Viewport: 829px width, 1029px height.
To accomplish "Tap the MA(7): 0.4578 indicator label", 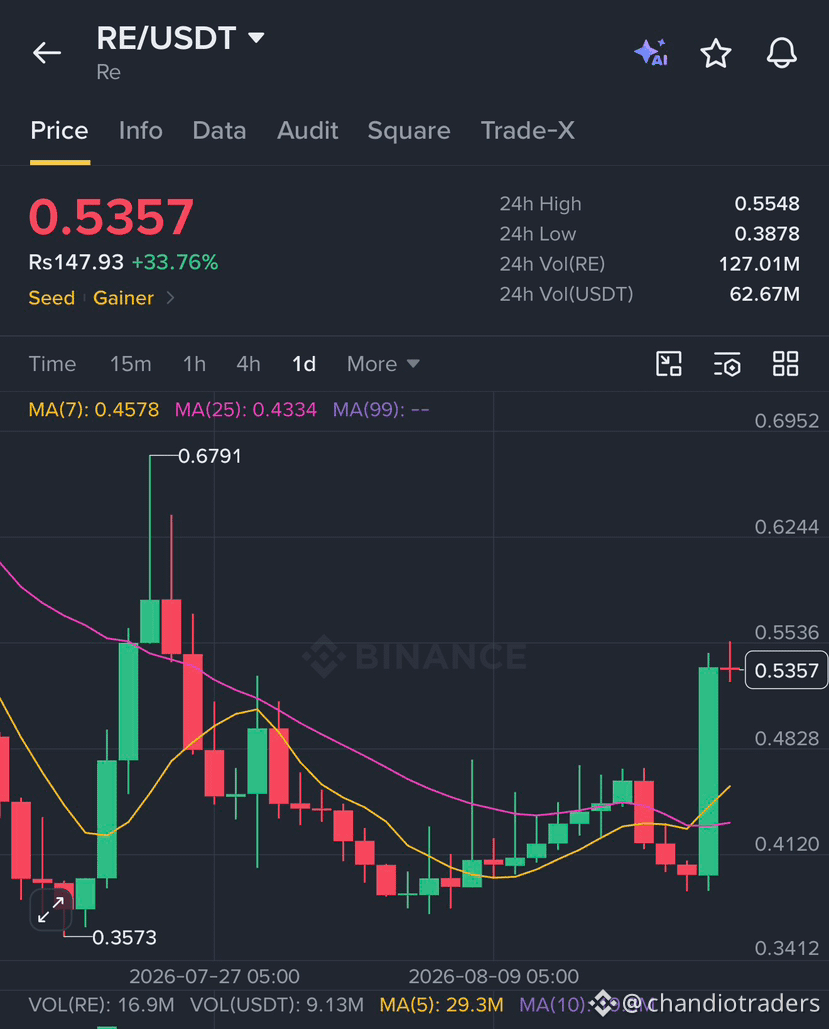I will click(94, 410).
